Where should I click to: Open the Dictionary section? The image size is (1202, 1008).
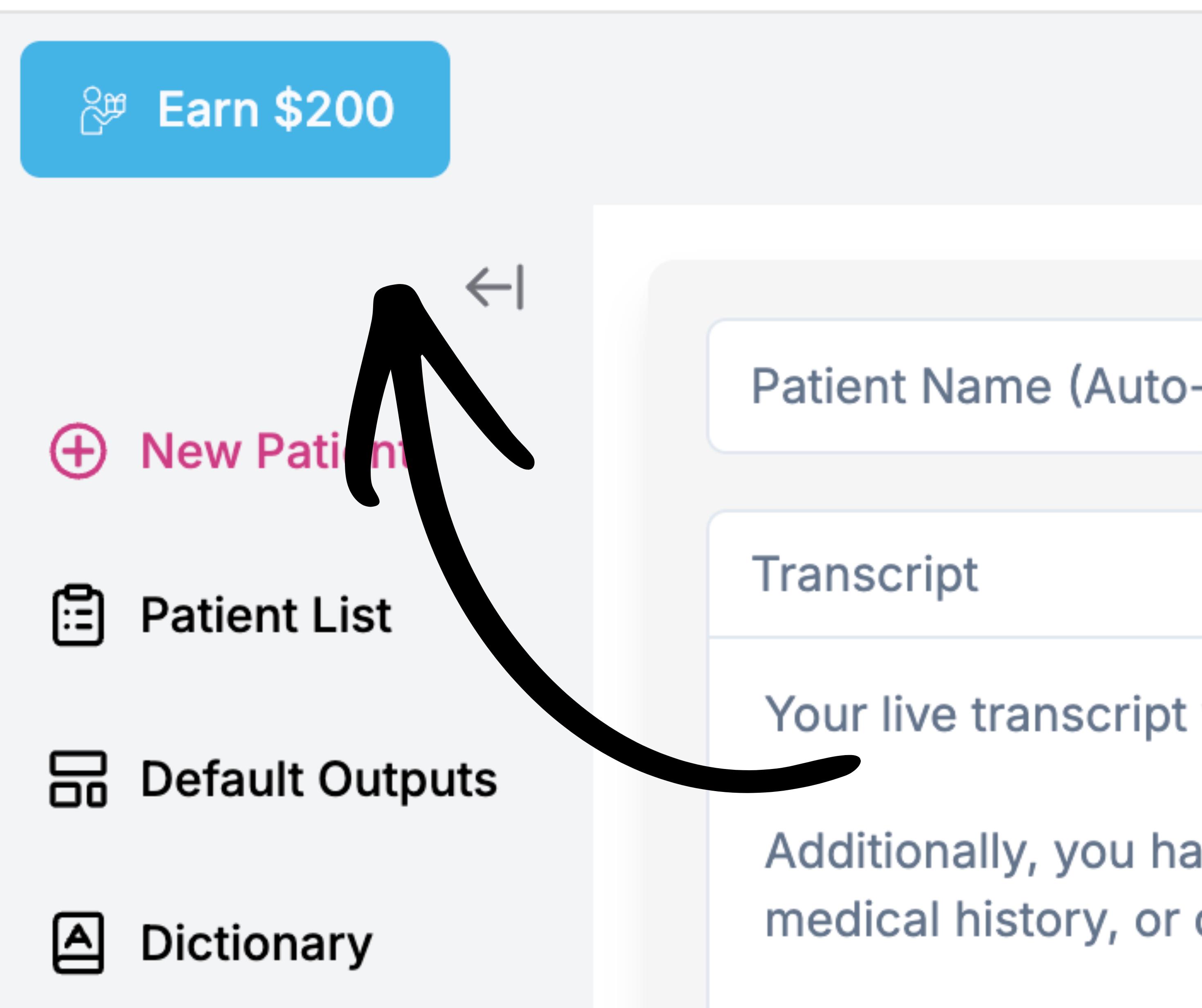click(x=257, y=943)
